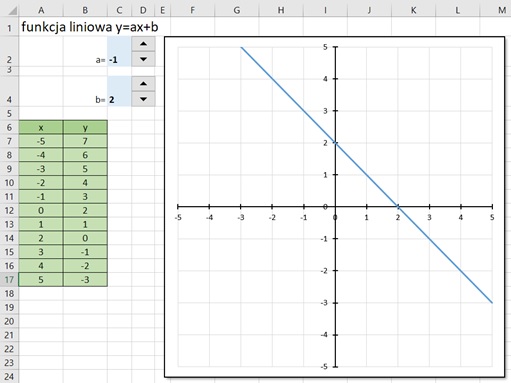
Task: Select x cell with value -5
Action: 41,141
